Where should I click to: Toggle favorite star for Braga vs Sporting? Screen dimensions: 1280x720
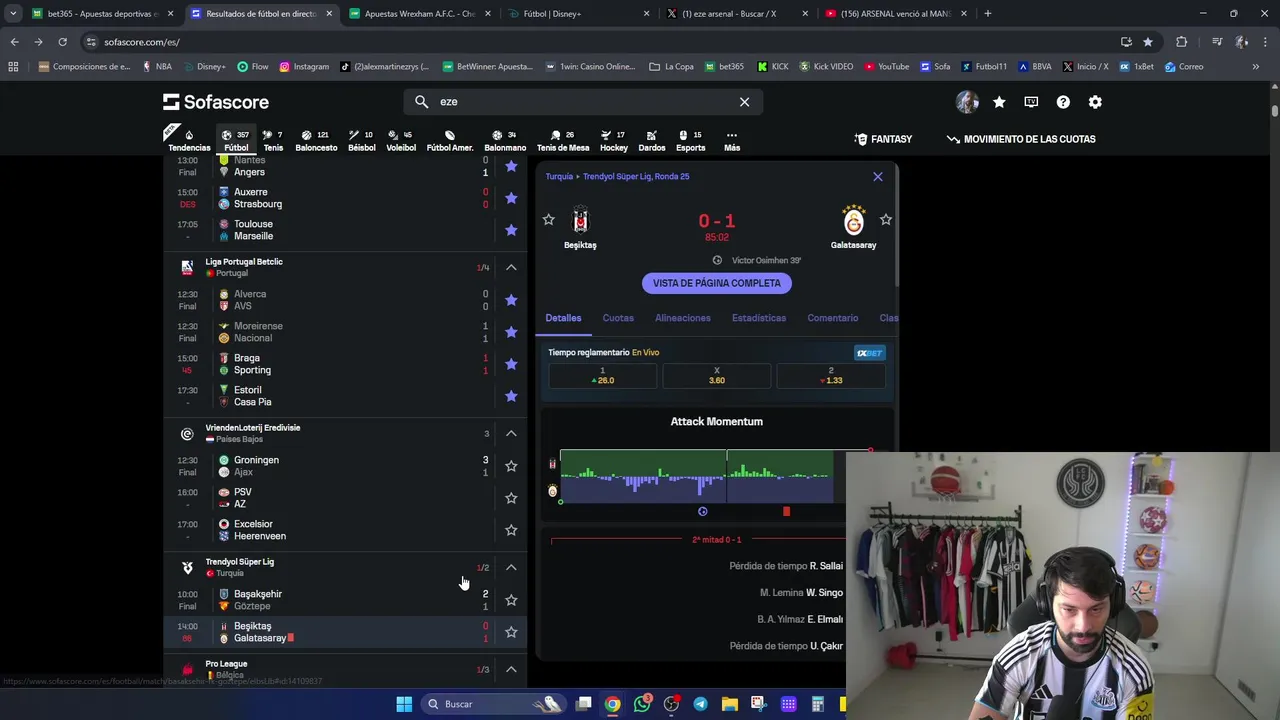coord(511,364)
